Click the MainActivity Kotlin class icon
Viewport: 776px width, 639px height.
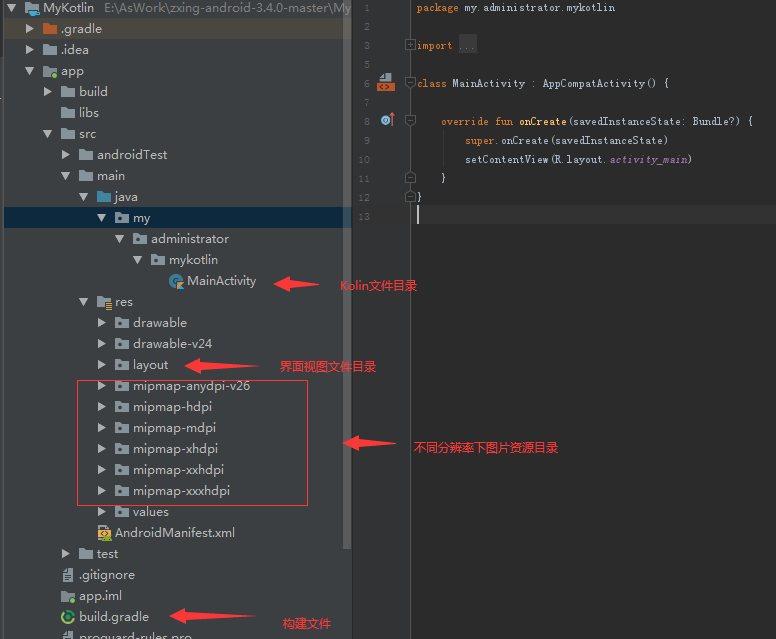click(x=176, y=282)
